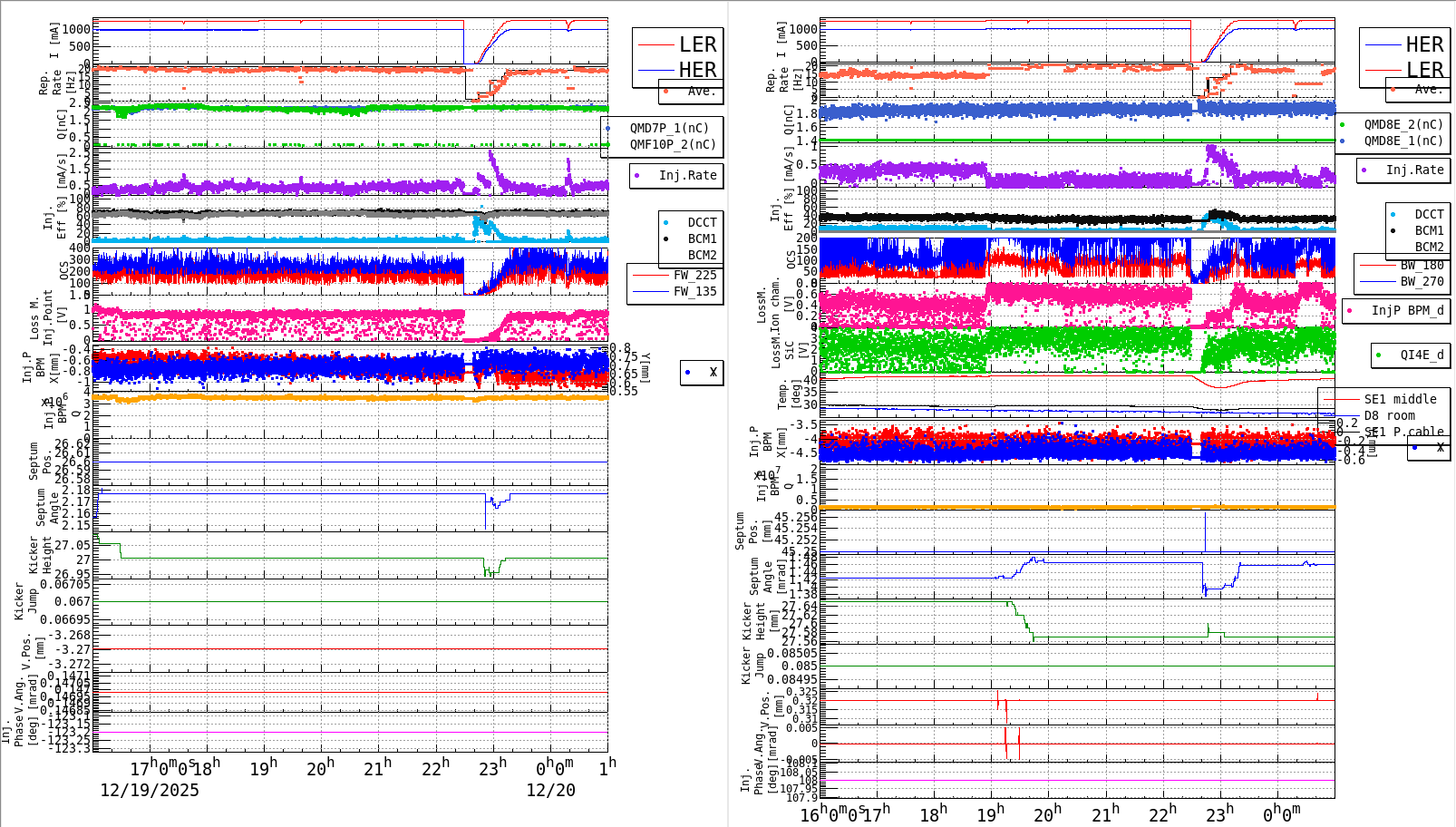This screenshot has height=827, width=1456.
Task: Select the QMD7P_1(nC) legend marker
Action: pos(609,128)
